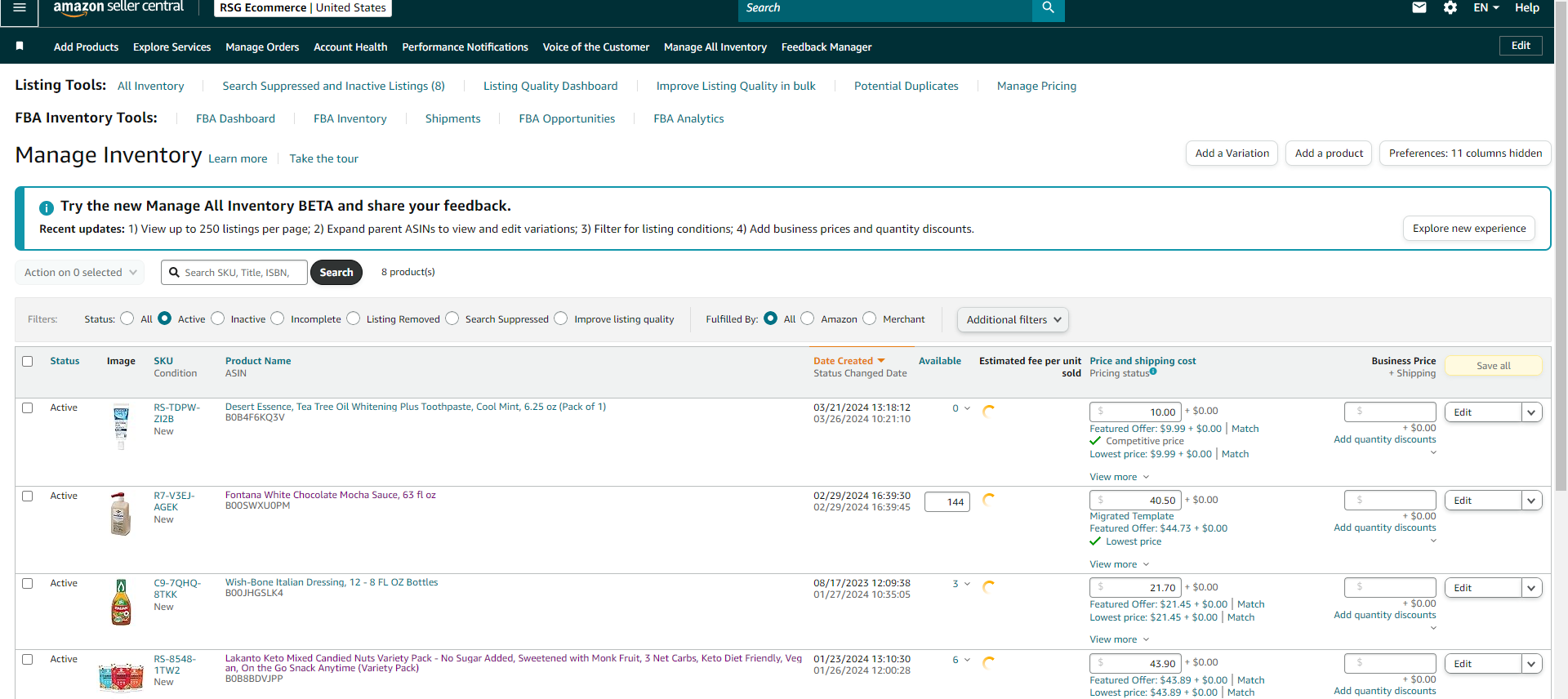Open Preferences: 11 columns hidden

click(x=1465, y=154)
